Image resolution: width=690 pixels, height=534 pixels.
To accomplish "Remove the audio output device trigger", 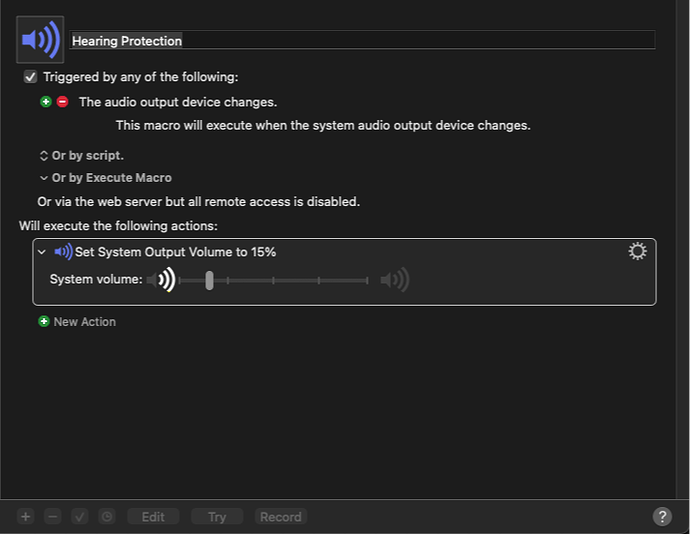I will pyautogui.click(x=62, y=102).
